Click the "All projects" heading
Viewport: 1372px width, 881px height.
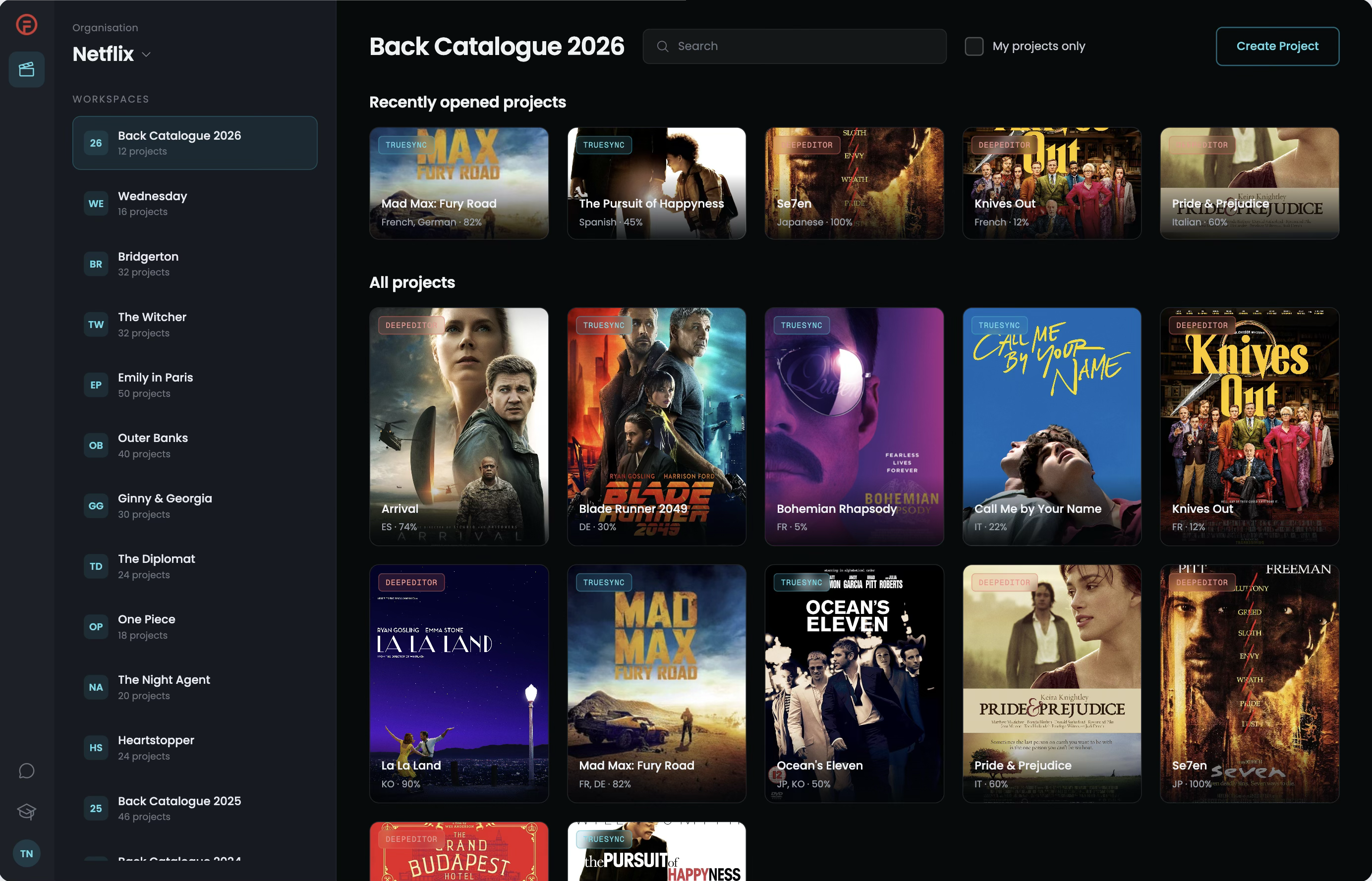(412, 282)
